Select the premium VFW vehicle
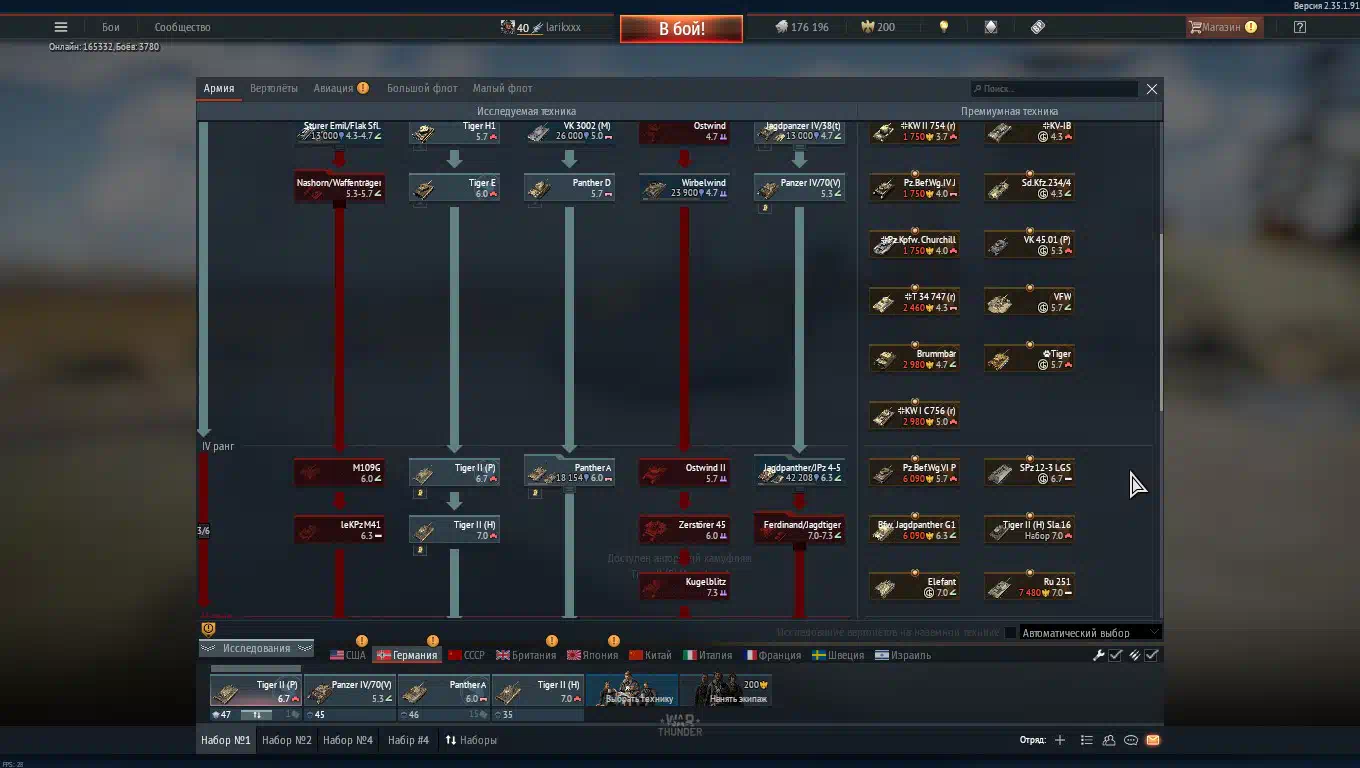The image size is (1360, 768). pyautogui.click(x=1029, y=302)
